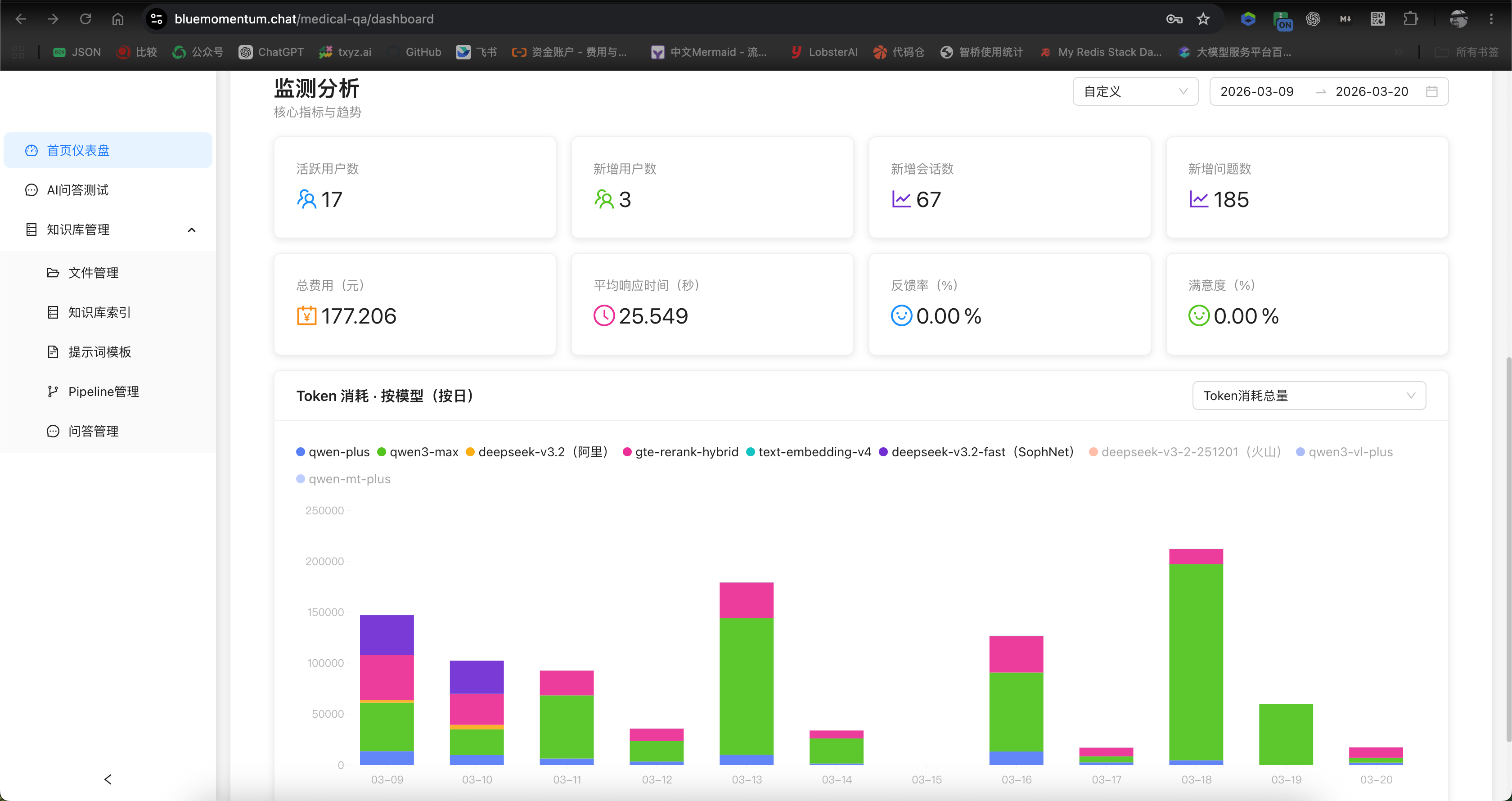
Task: Open the Token消耗总量 dropdown
Action: pyautogui.click(x=1309, y=396)
